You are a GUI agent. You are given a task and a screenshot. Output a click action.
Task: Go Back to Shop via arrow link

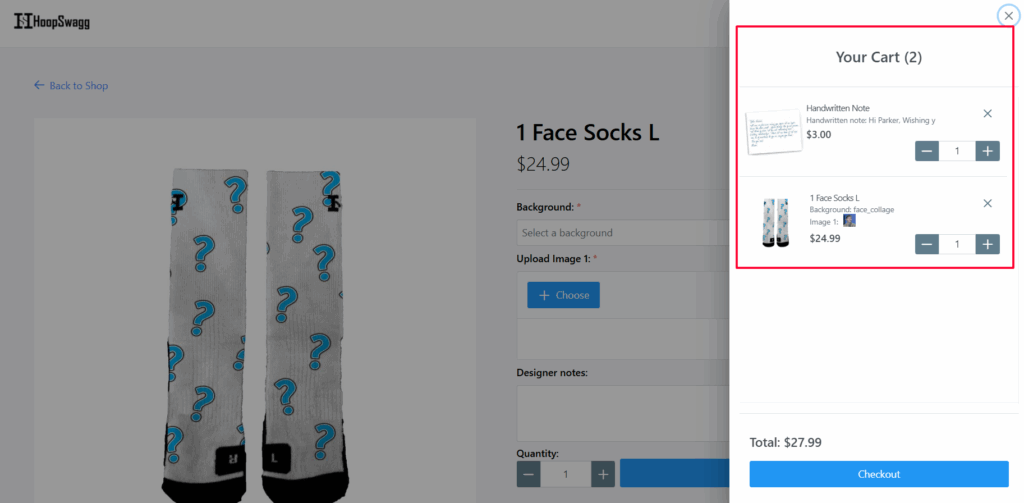coord(71,86)
